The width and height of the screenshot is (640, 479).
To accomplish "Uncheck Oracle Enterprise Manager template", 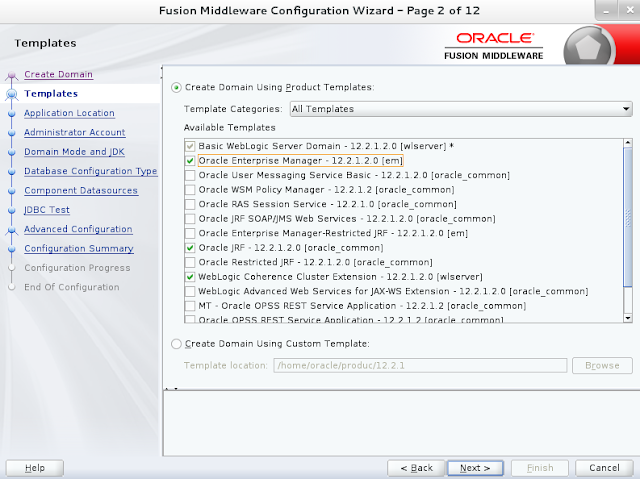I will (190, 161).
